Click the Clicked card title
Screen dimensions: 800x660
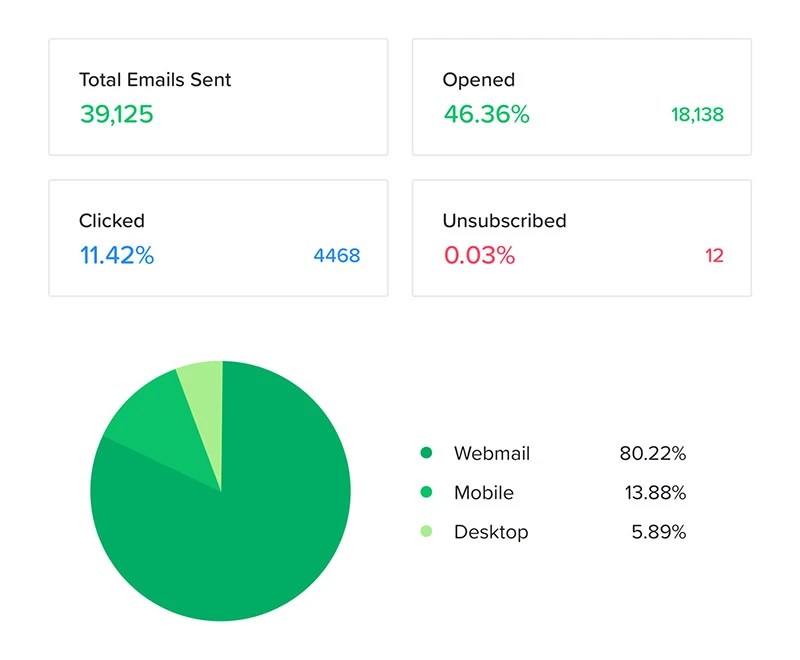point(112,221)
